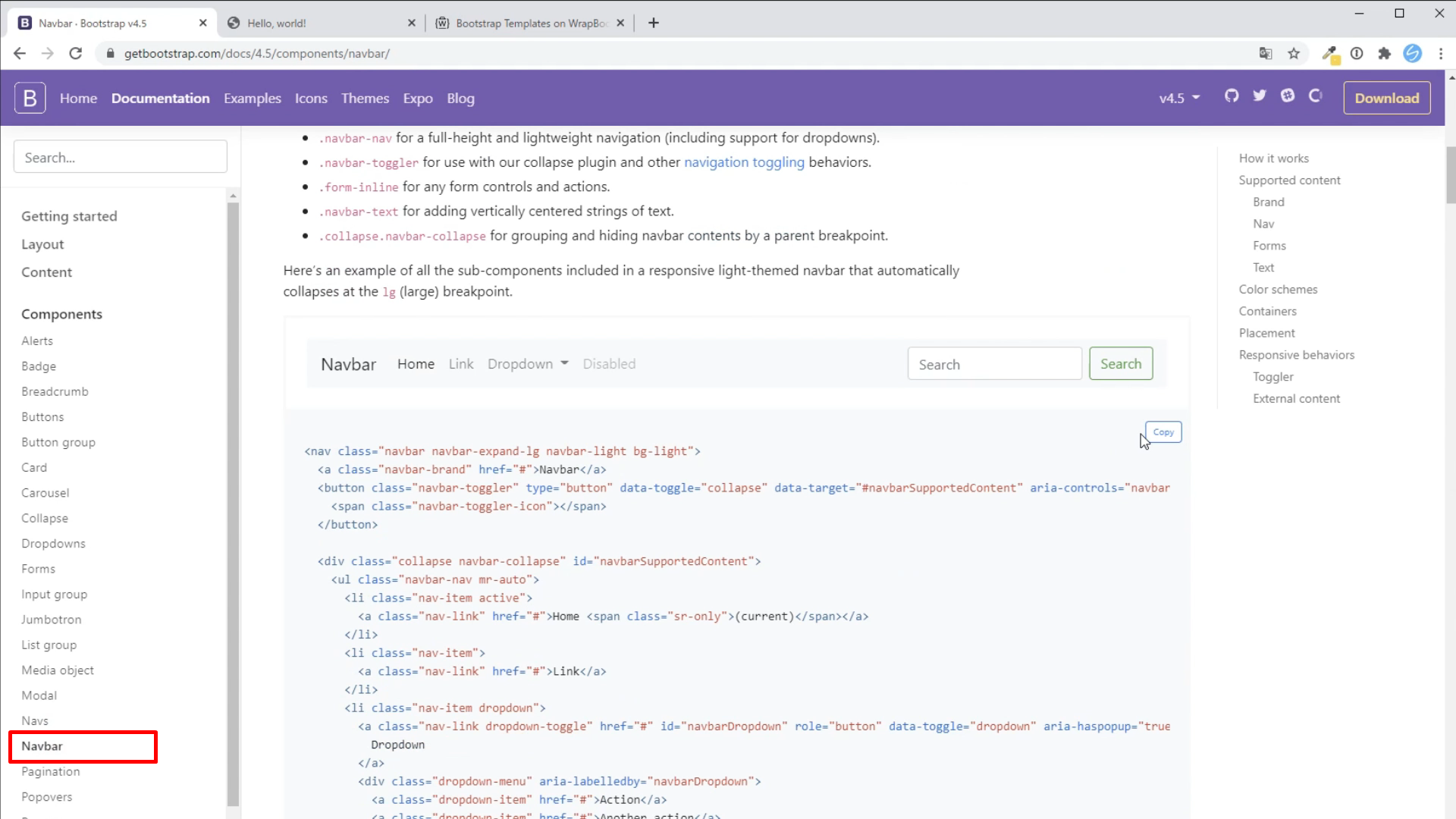Open Slack icon in purple header
1456x819 pixels.
coord(1288,96)
